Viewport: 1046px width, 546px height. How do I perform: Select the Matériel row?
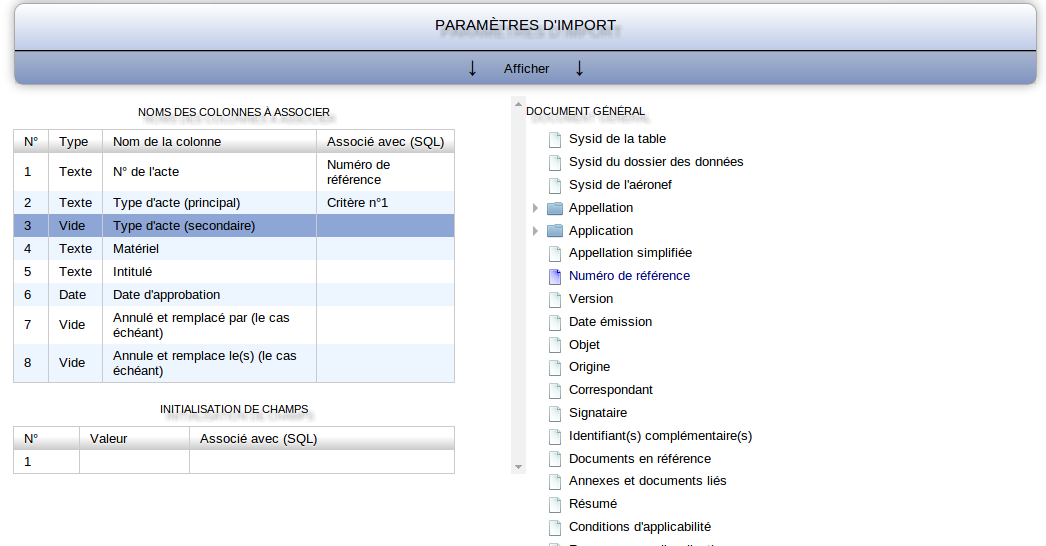click(233, 249)
